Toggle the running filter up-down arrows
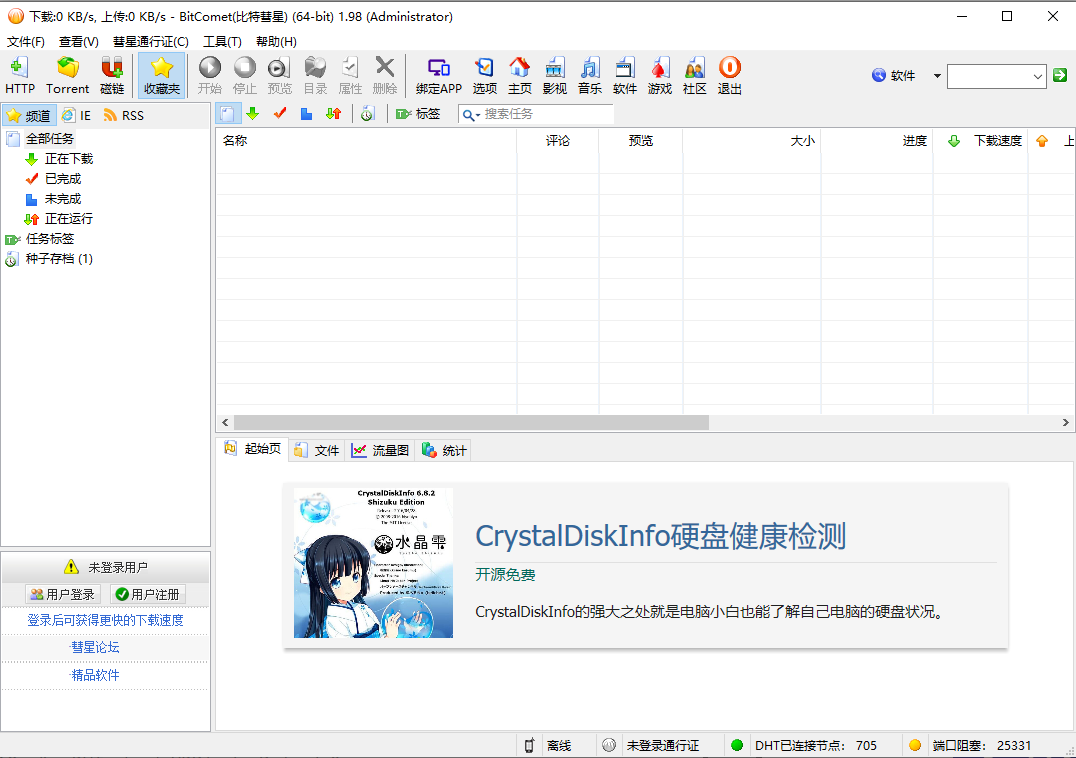Image resolution: width=1076 pixels, height=758 pixels. pyautogui.click(x=334, y=114)
